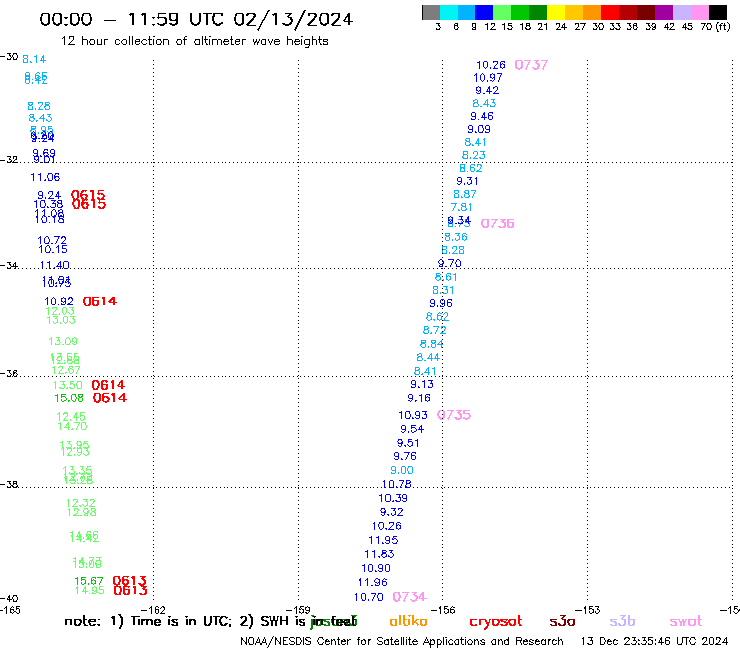The image size is (740, 650).
Task: Click the cryosat value '15.08'
Action: pos(69,398)
